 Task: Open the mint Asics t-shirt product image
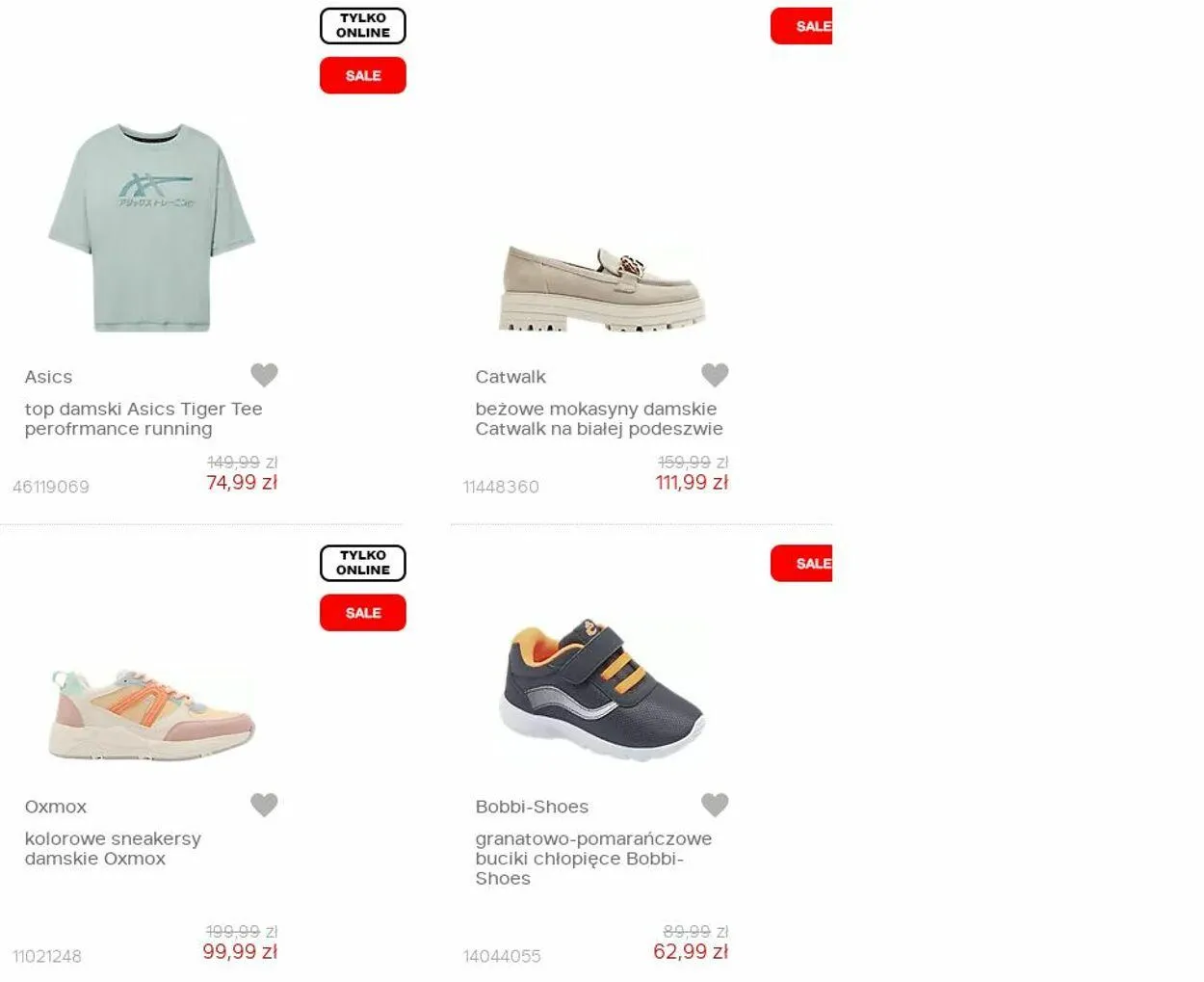(x=151, y=227)
